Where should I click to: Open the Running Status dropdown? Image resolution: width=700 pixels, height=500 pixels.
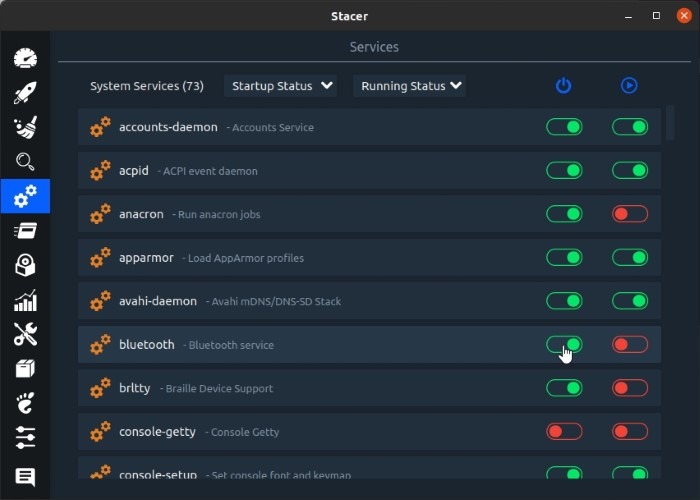pos(409,86)
